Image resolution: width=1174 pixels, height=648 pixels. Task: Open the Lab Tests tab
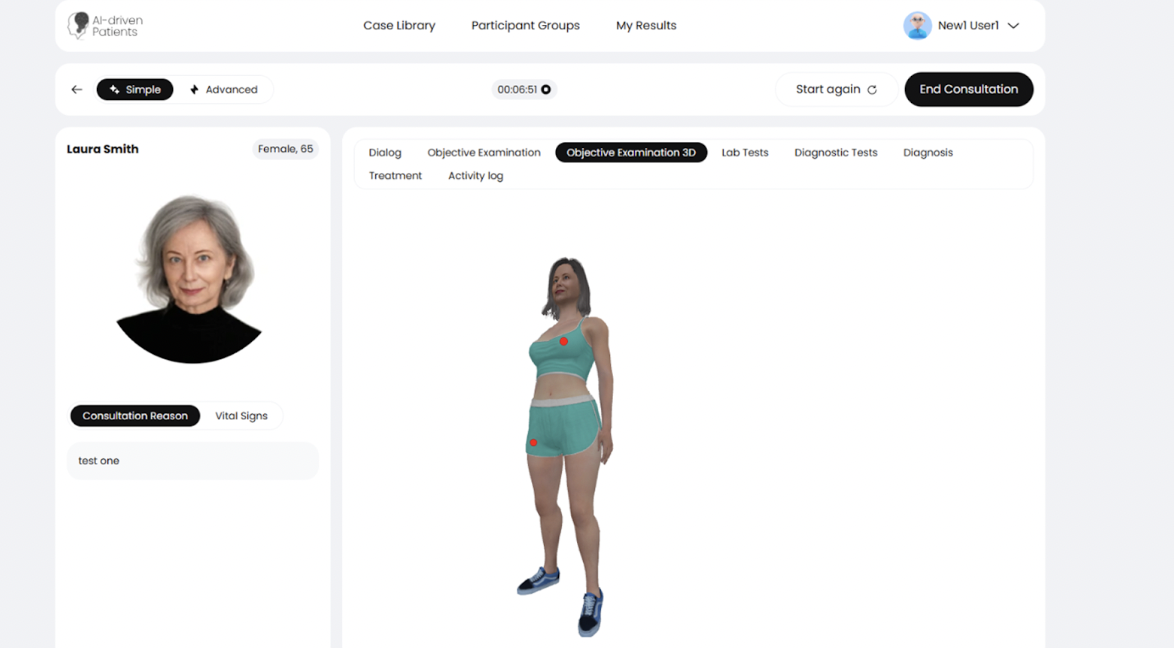[745, 153]
